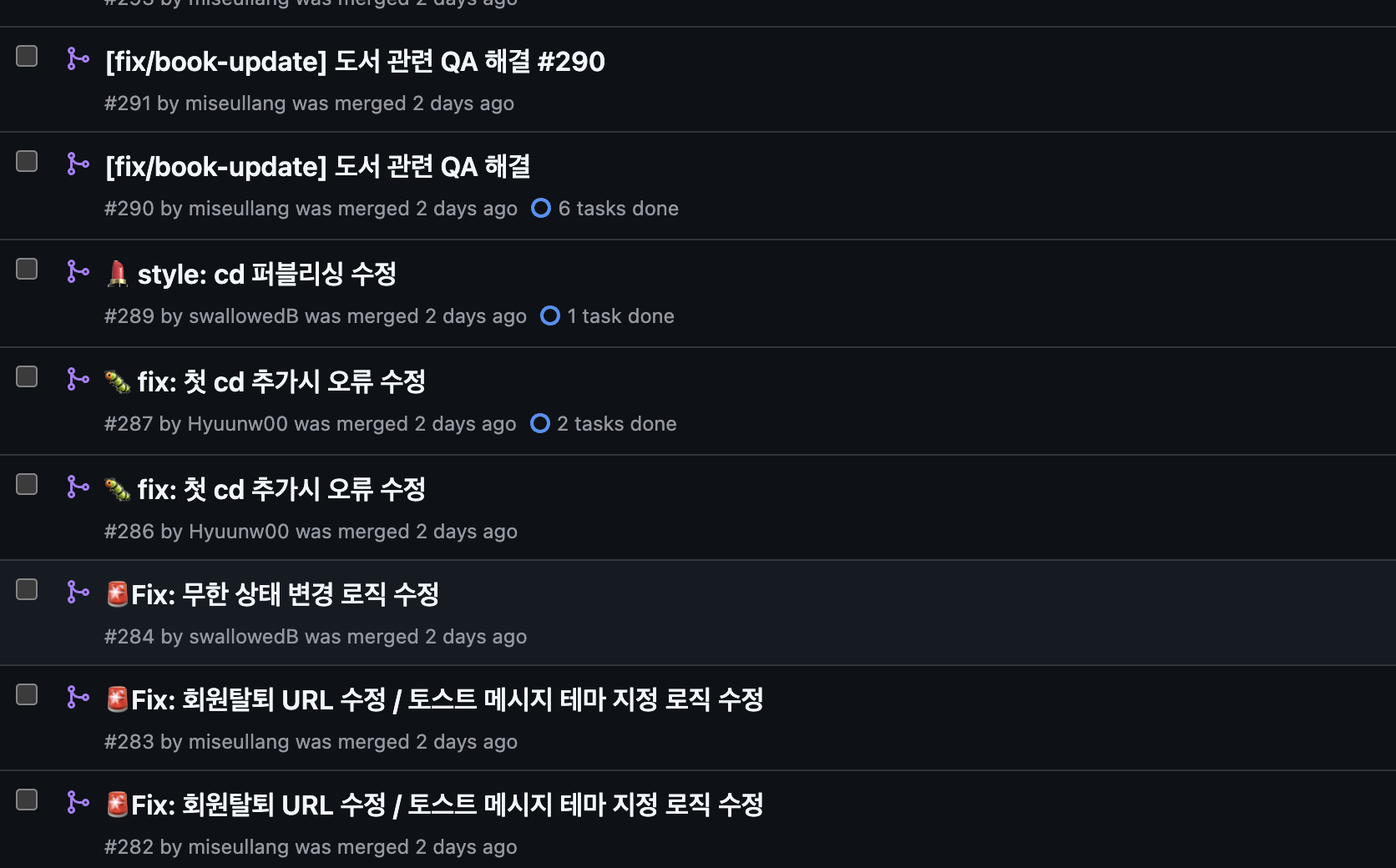Click the 2 tasks done label

click(616, 424)
